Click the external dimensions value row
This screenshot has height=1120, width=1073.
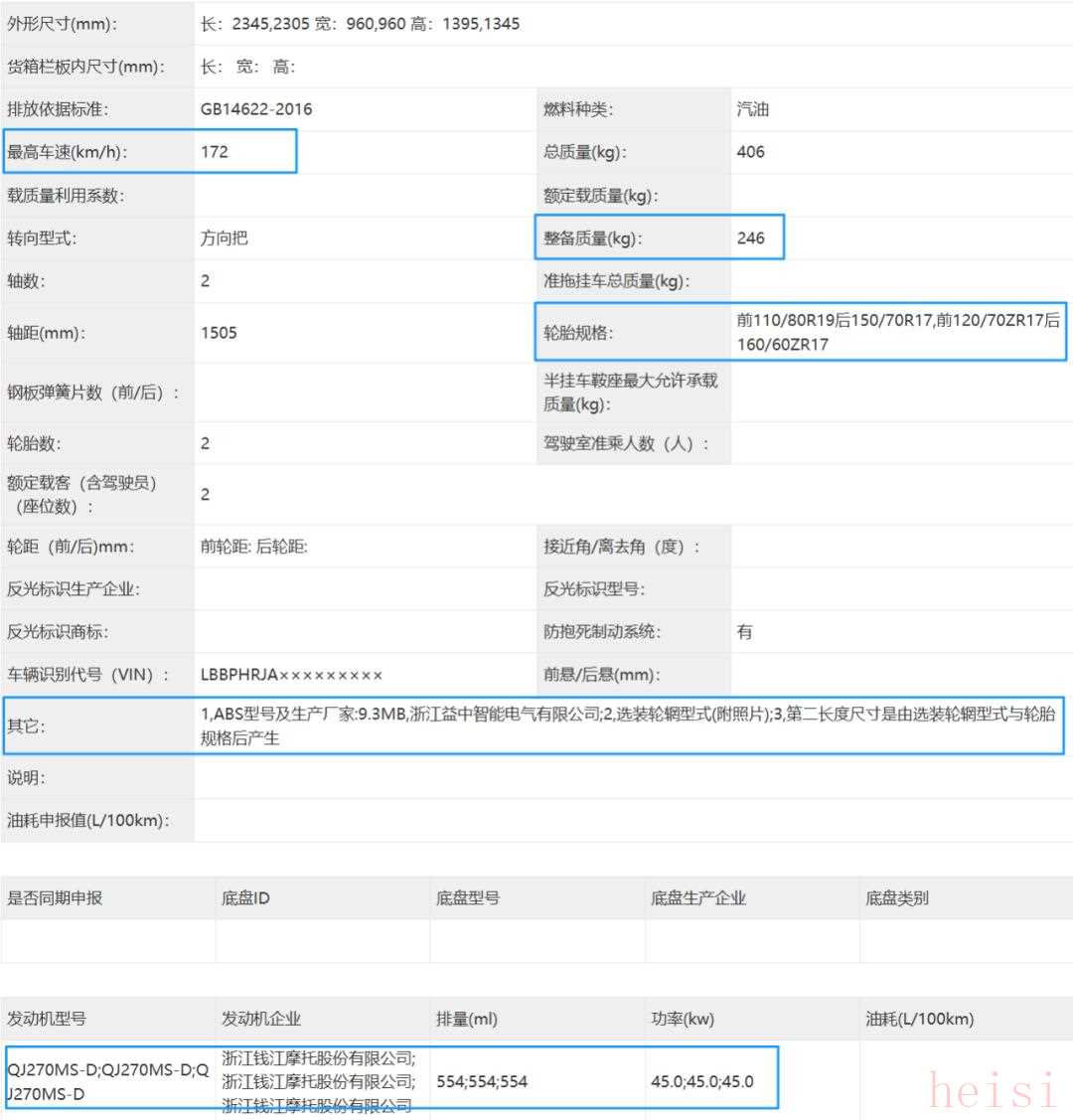(360, 24)
